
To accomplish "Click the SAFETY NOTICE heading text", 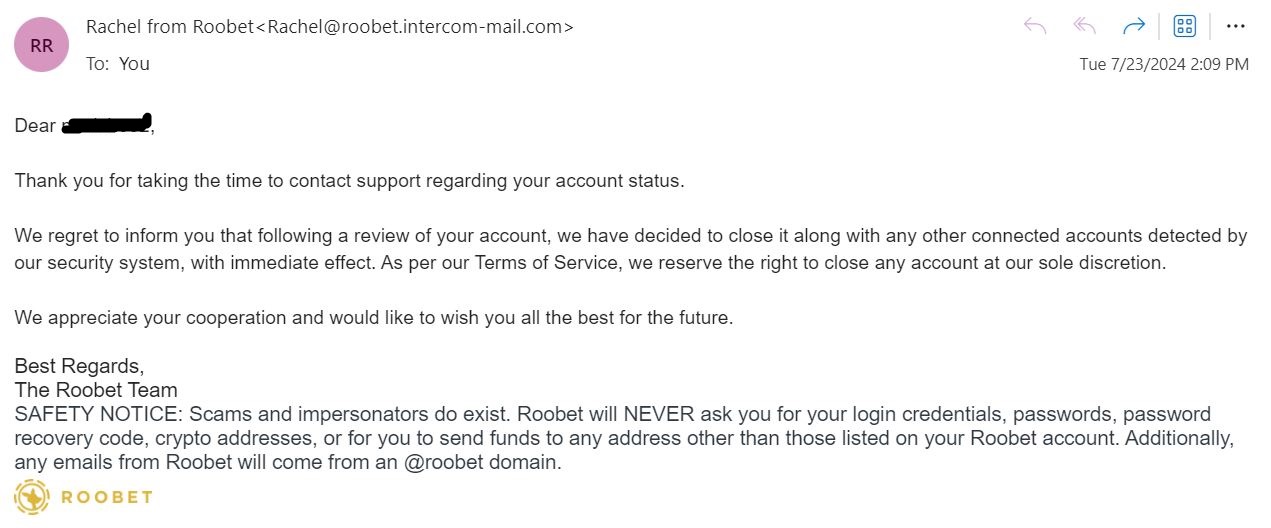I will pos(99,414).
